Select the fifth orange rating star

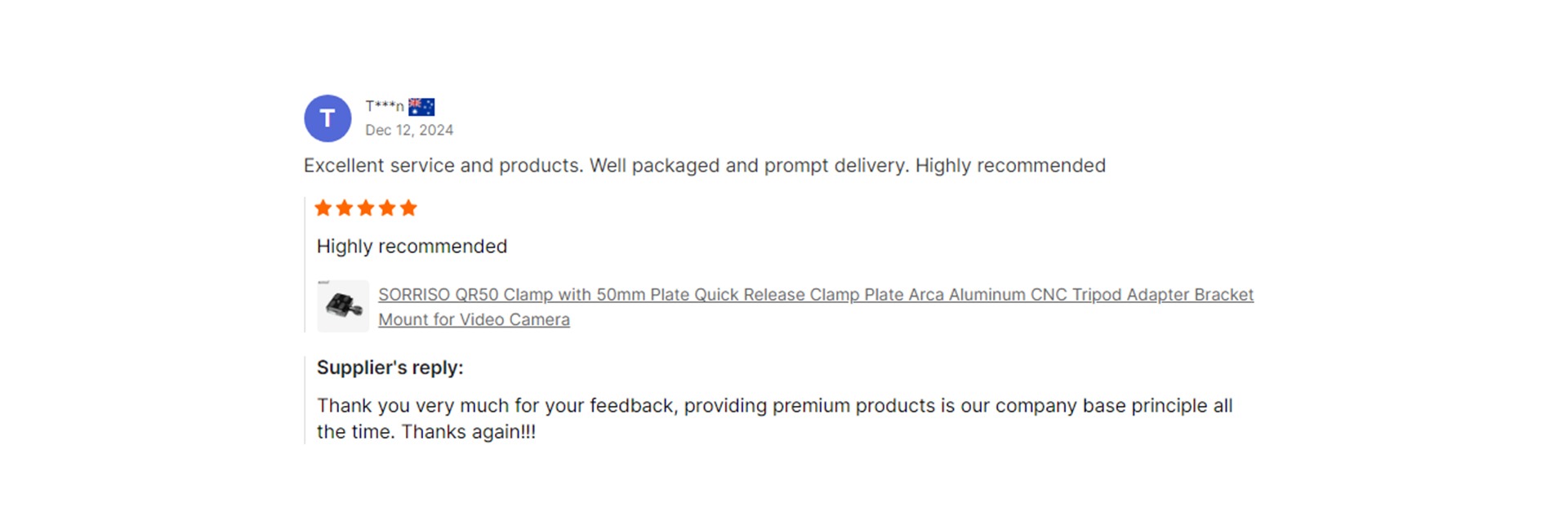[x=408, y=208]
